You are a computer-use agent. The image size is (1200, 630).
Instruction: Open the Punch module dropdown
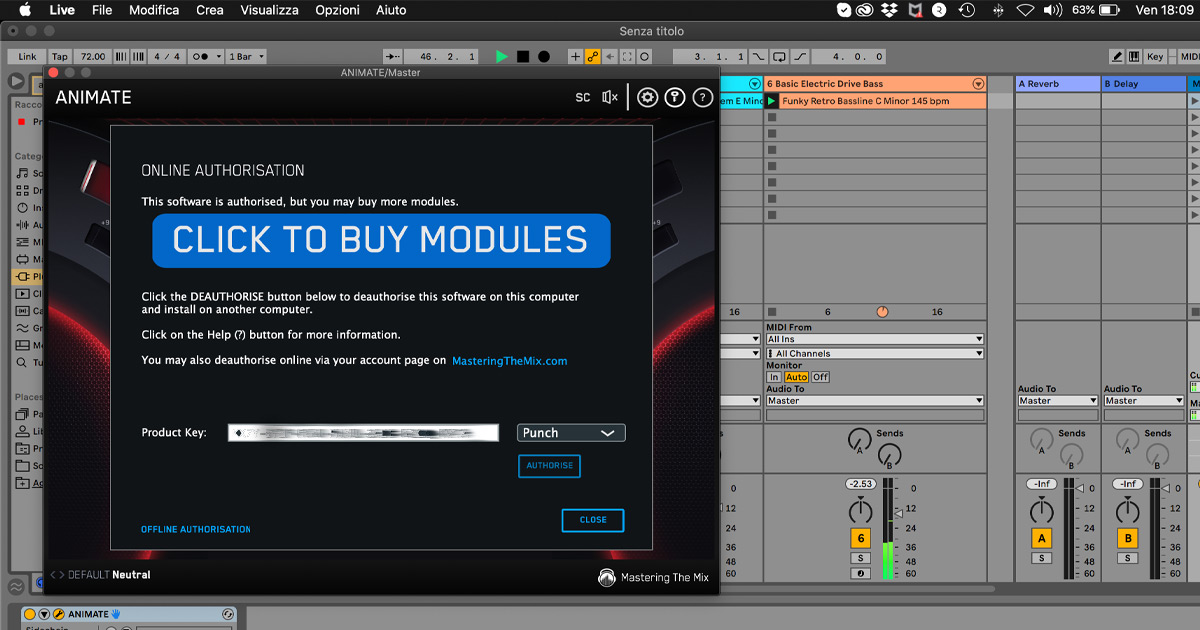click(571, 433)
